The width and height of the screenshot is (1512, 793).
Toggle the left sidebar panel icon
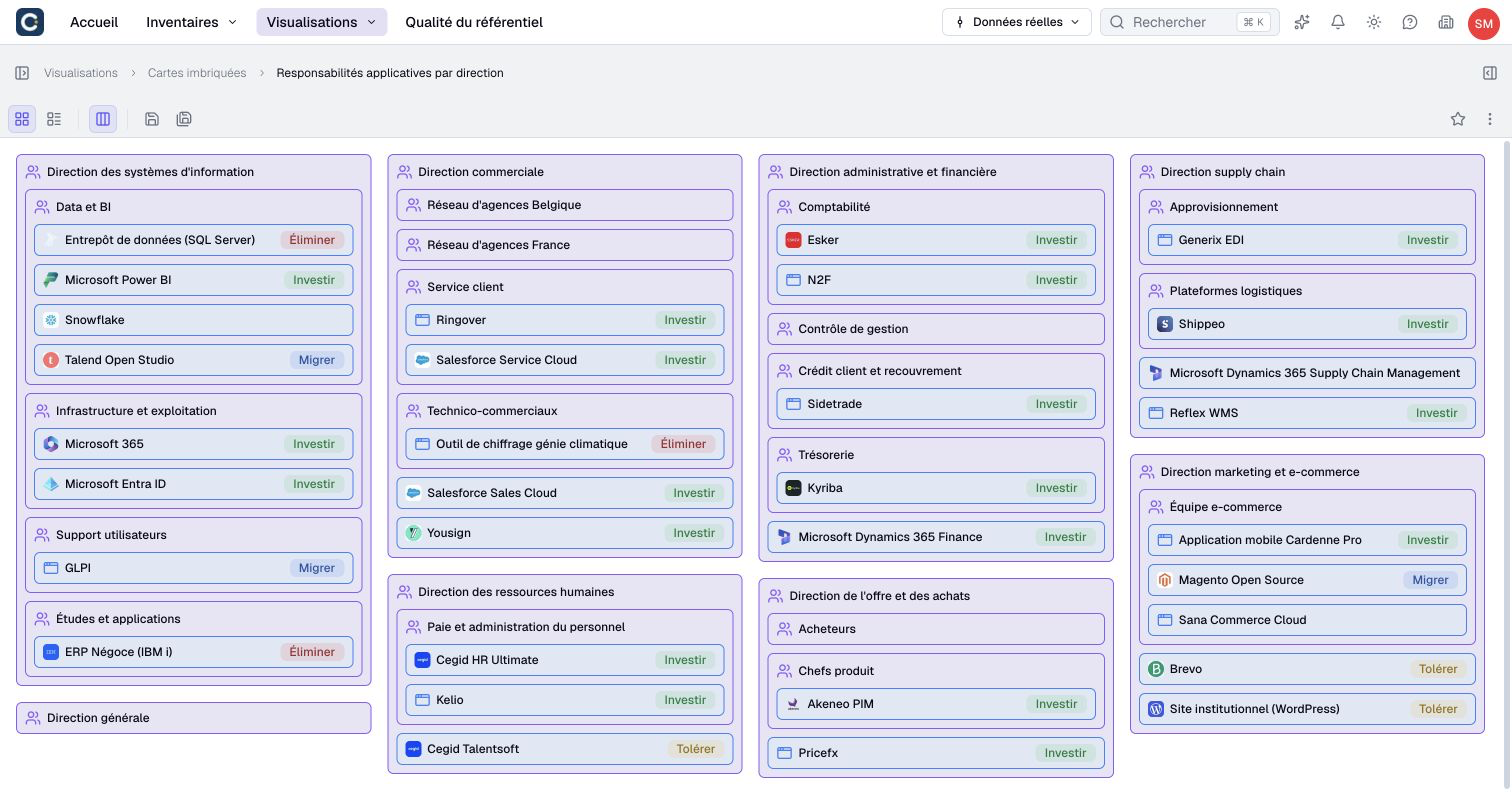[22, 73]
